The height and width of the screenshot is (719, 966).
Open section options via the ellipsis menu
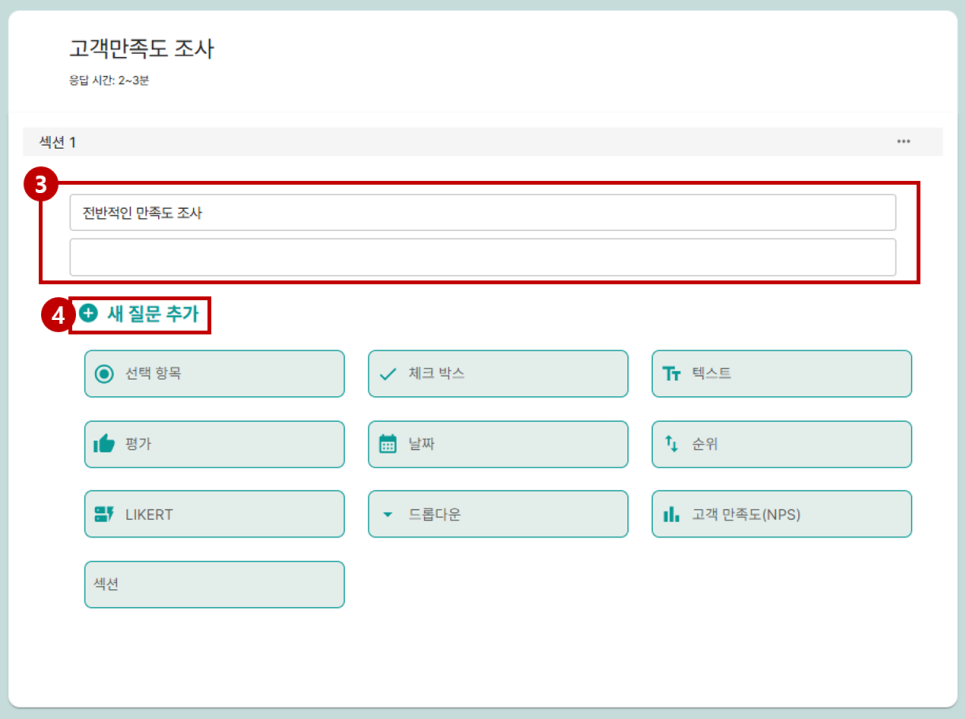(902, 141)
